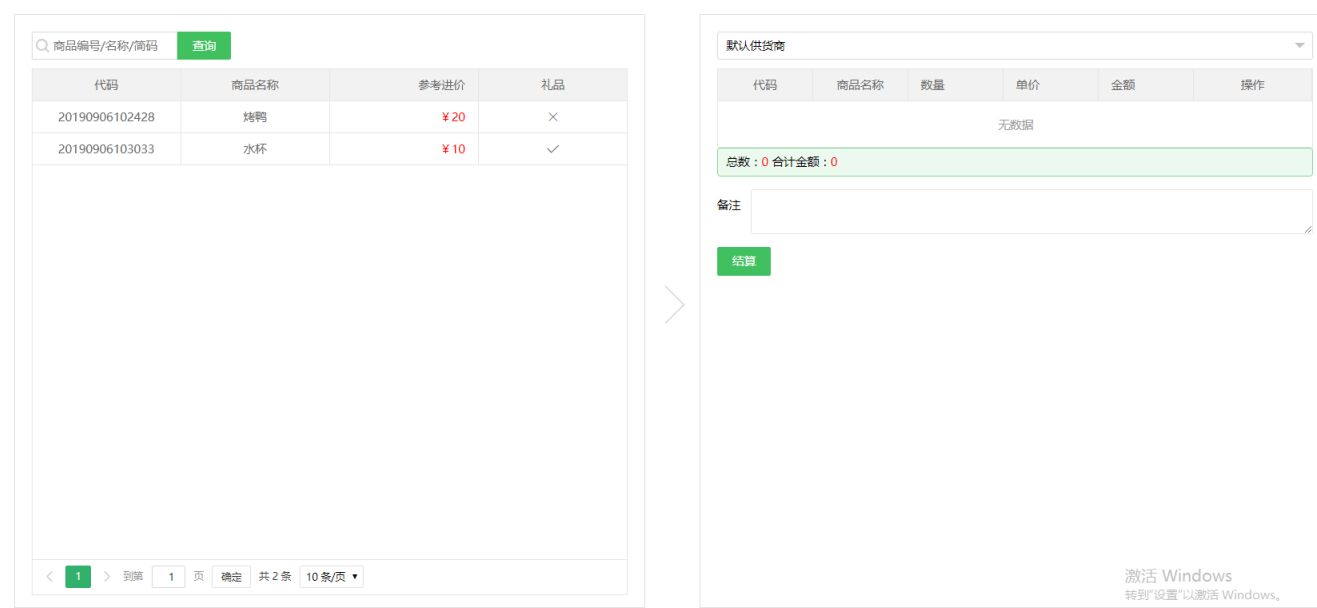1317x608 pixels.
Task: Click the previous page arrow
Action: coord(50,576)
